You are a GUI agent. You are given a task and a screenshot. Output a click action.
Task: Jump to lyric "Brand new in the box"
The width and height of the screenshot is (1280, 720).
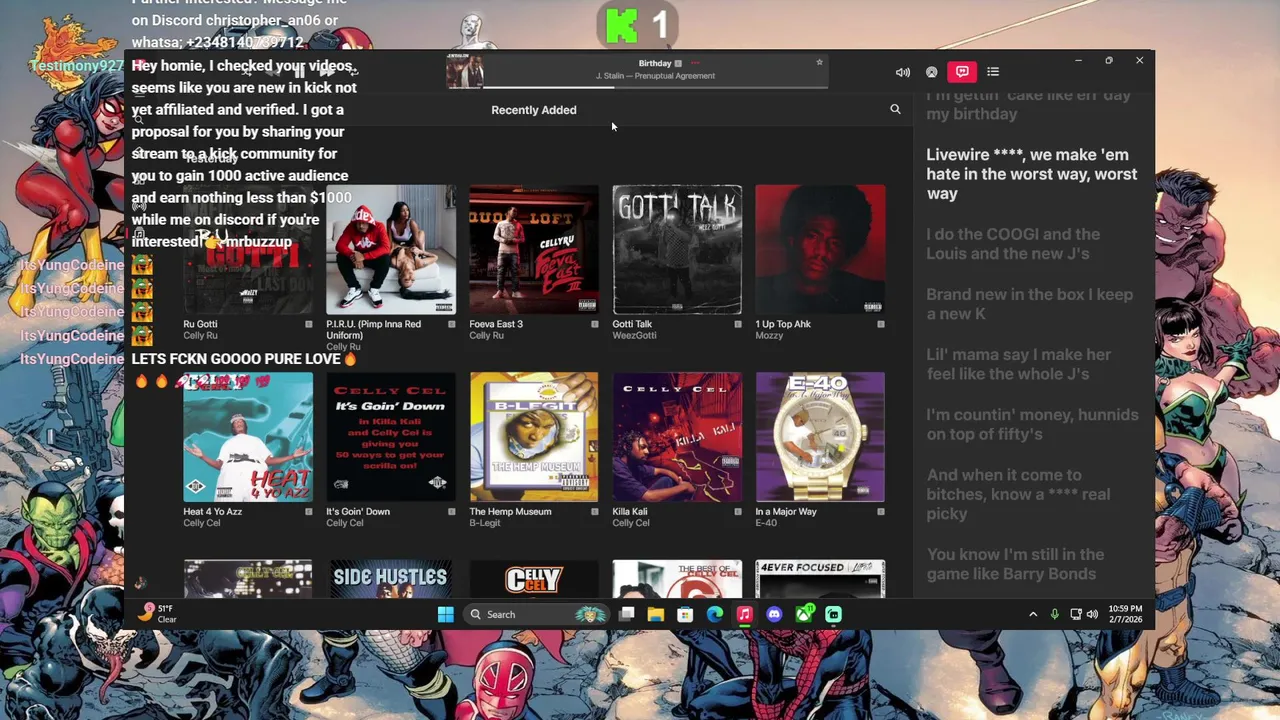pyautogui.click(x=1029, y=304)
